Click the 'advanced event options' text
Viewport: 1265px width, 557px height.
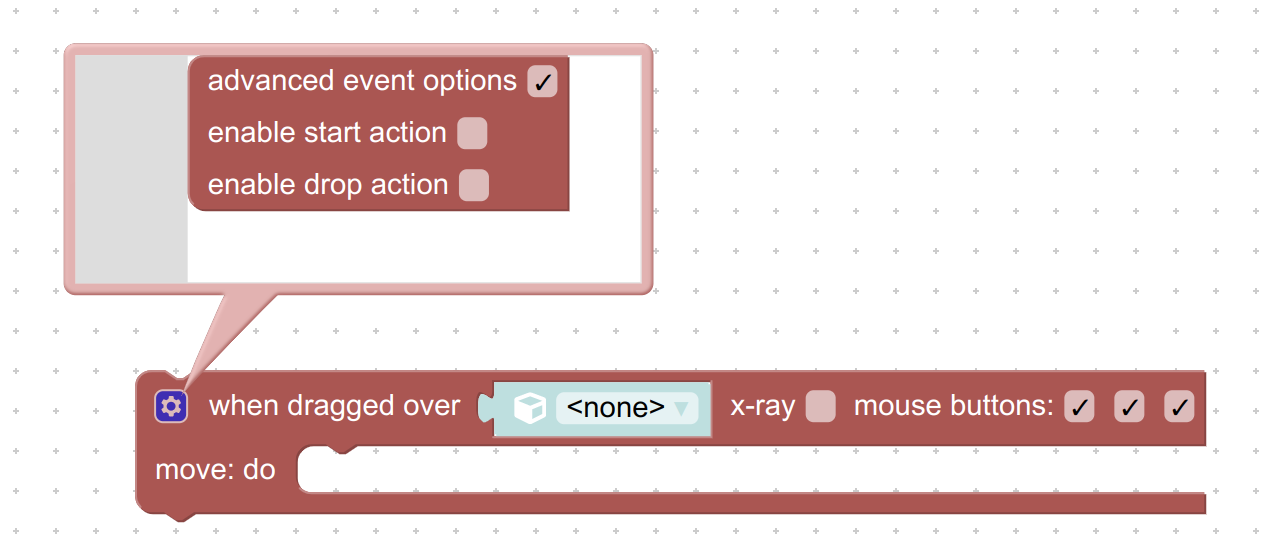pyautogui.click(x=362, y=81)
